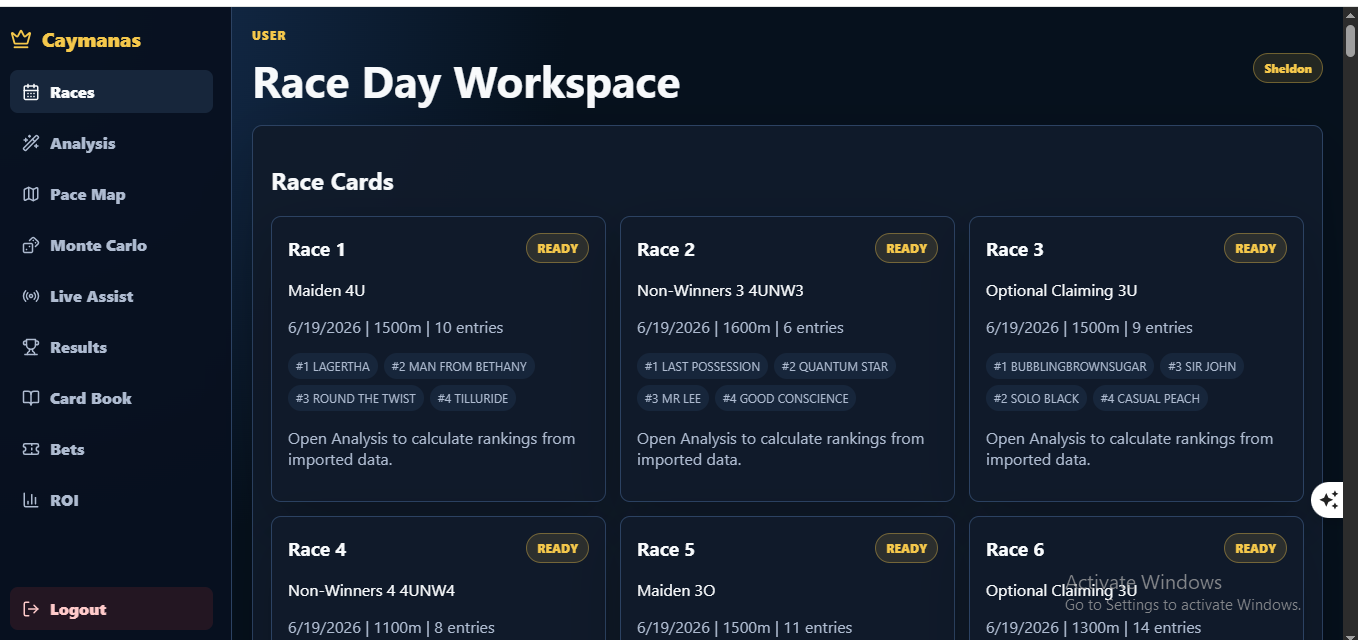Viewport: 1358px width, 640px height.
Task: Click the #1 LAGERTHA horse chip
Action: (332, 366)
